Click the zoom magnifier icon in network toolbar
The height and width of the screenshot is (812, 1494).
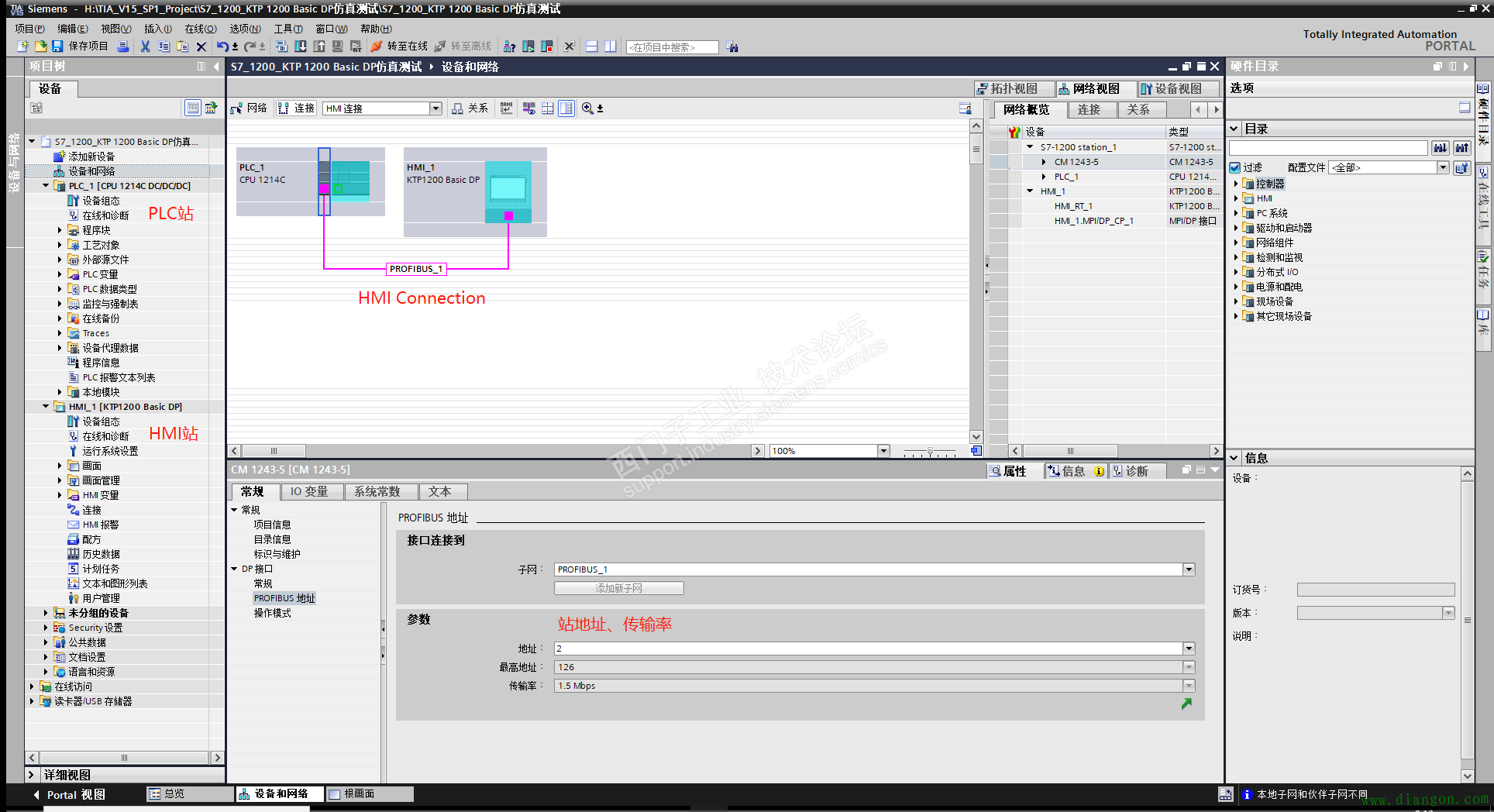(588, 108)
